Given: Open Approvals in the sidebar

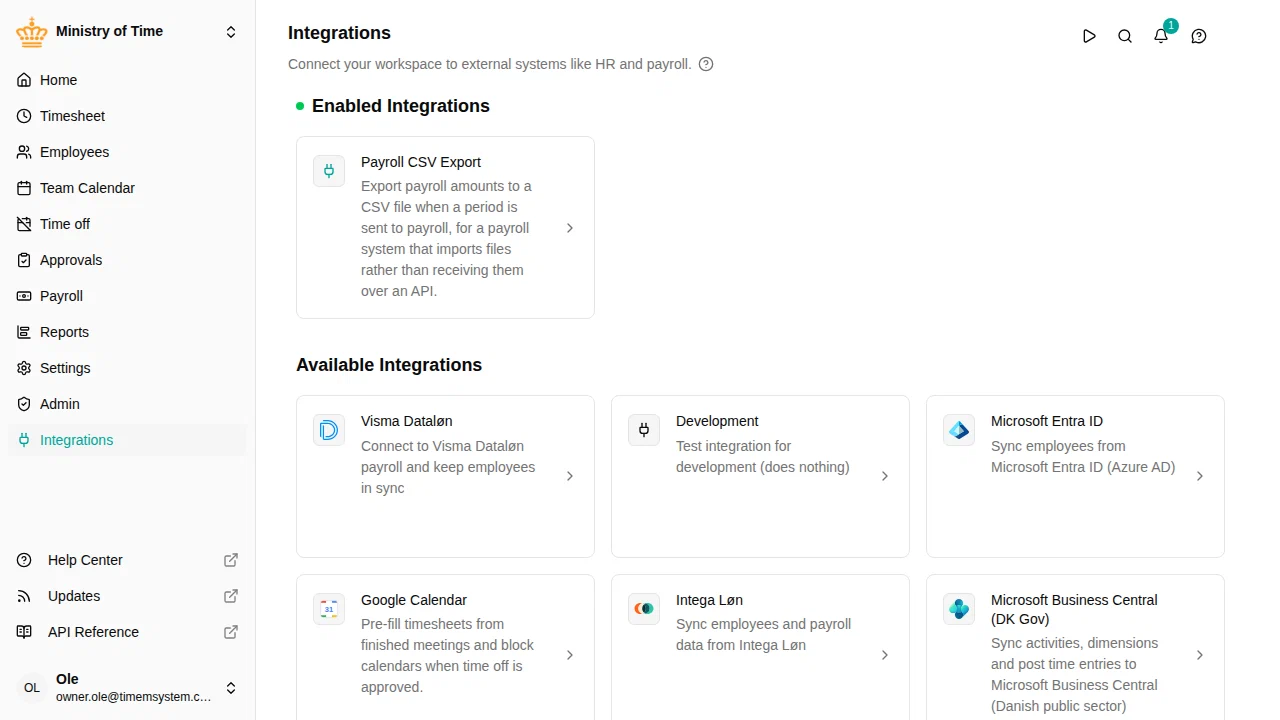Looking at the screenshot, I should 127,260.
